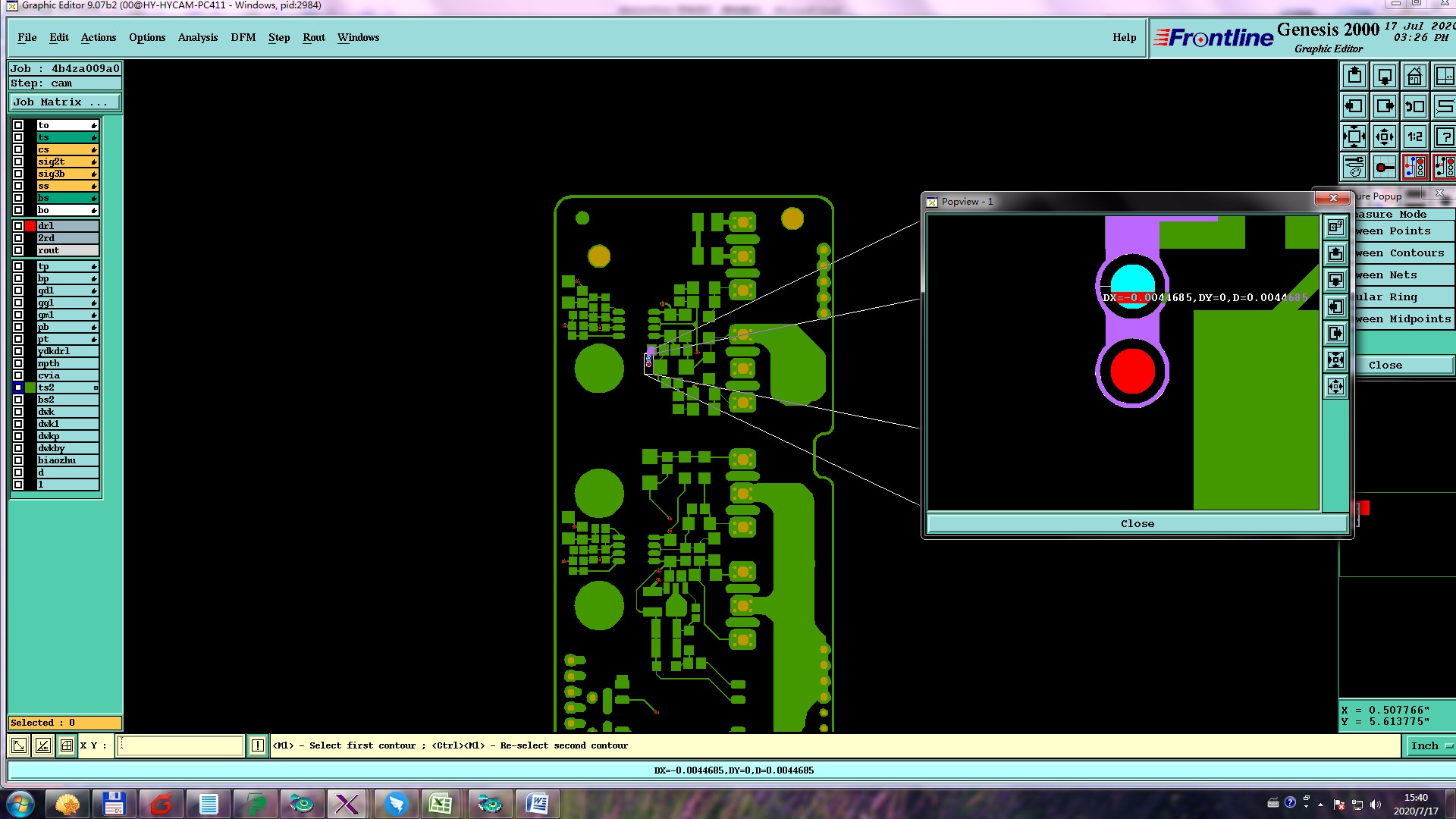Click the Home view icon in toolbar
Screen dimensions: 1456x819
tap(1414, 77)
